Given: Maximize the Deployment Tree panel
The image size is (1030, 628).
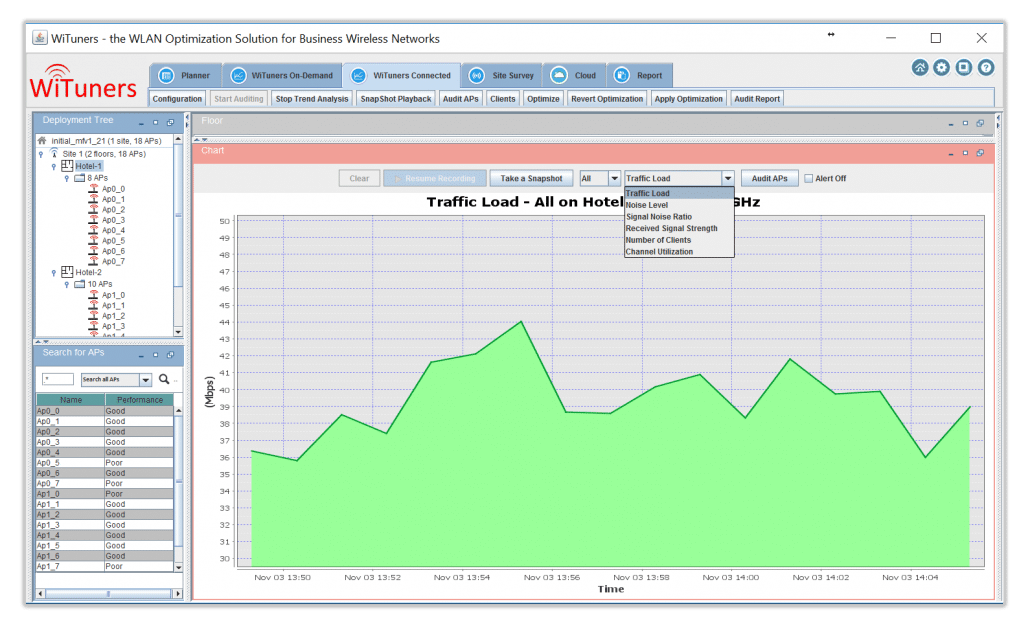Looking at the screenshot, I should (x=156, y=122).
